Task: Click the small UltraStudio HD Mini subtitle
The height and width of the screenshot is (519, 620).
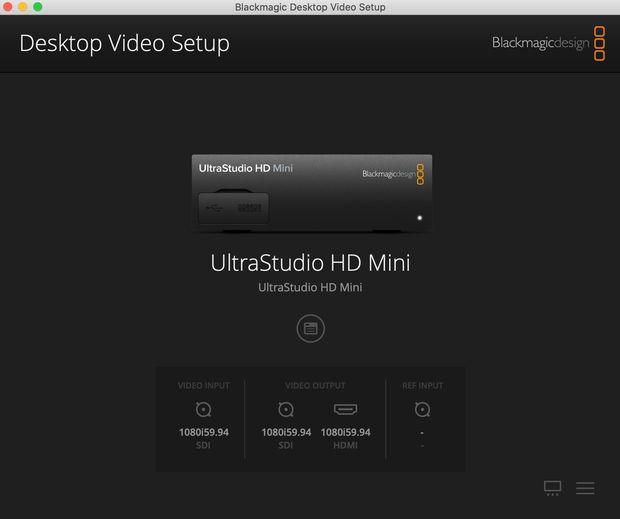Action: point(310,287)
